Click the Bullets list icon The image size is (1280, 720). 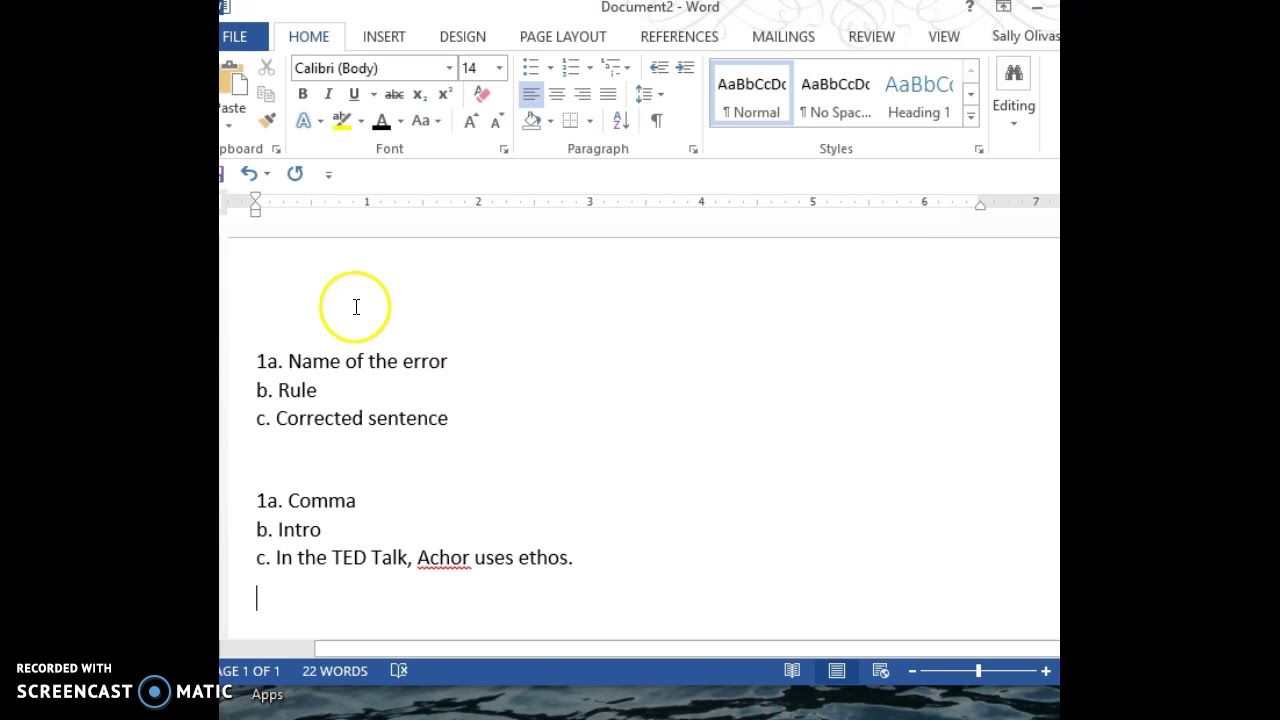[x=531, y=67]
